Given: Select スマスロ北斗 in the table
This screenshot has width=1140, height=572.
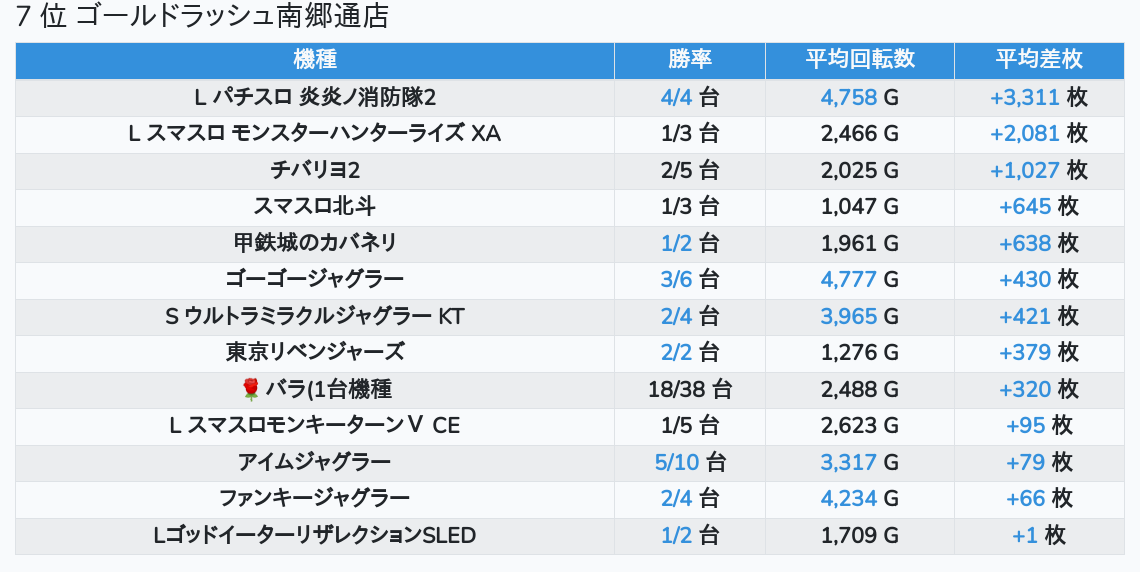Looking at the screenshot, I should [315, 207].
